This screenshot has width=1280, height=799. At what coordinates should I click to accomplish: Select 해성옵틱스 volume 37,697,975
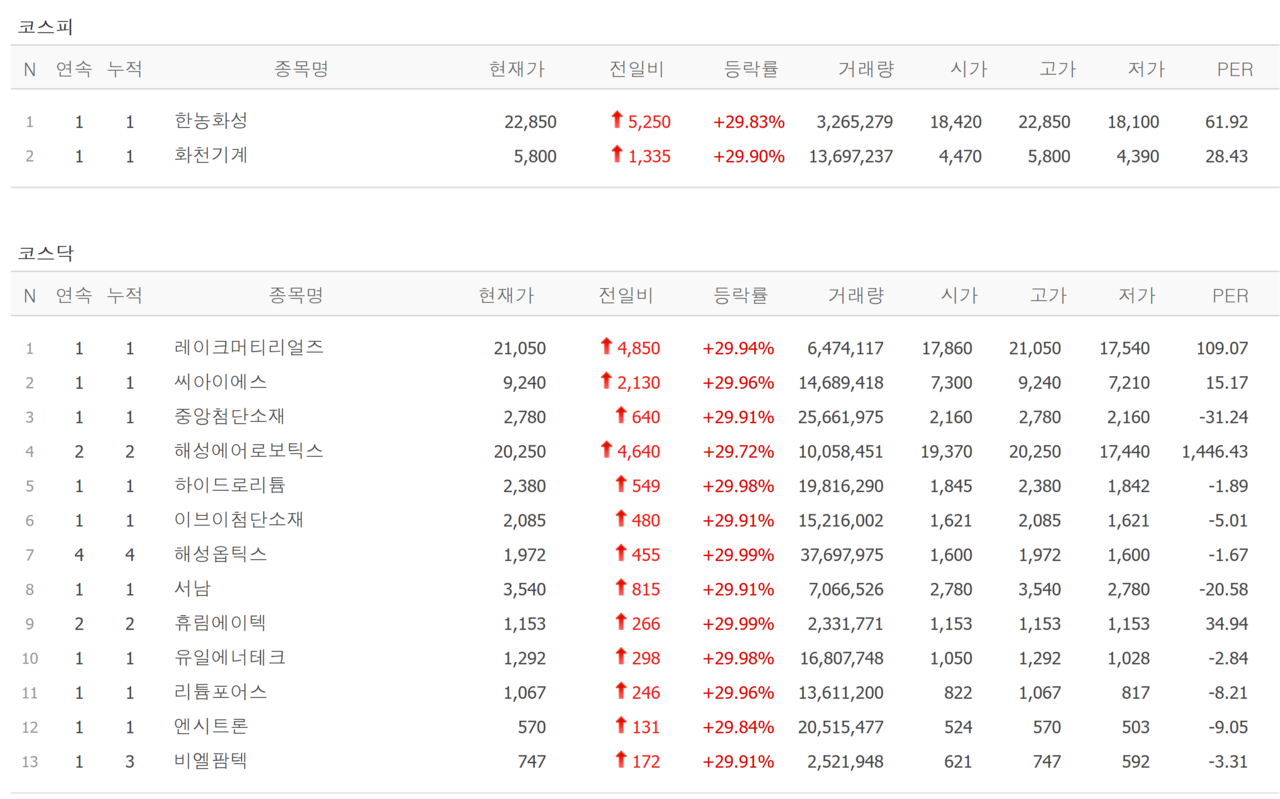(x=842, y=555)
